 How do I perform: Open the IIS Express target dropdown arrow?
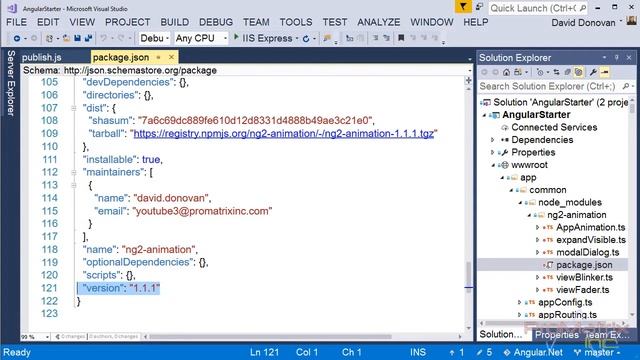(297, 38)
